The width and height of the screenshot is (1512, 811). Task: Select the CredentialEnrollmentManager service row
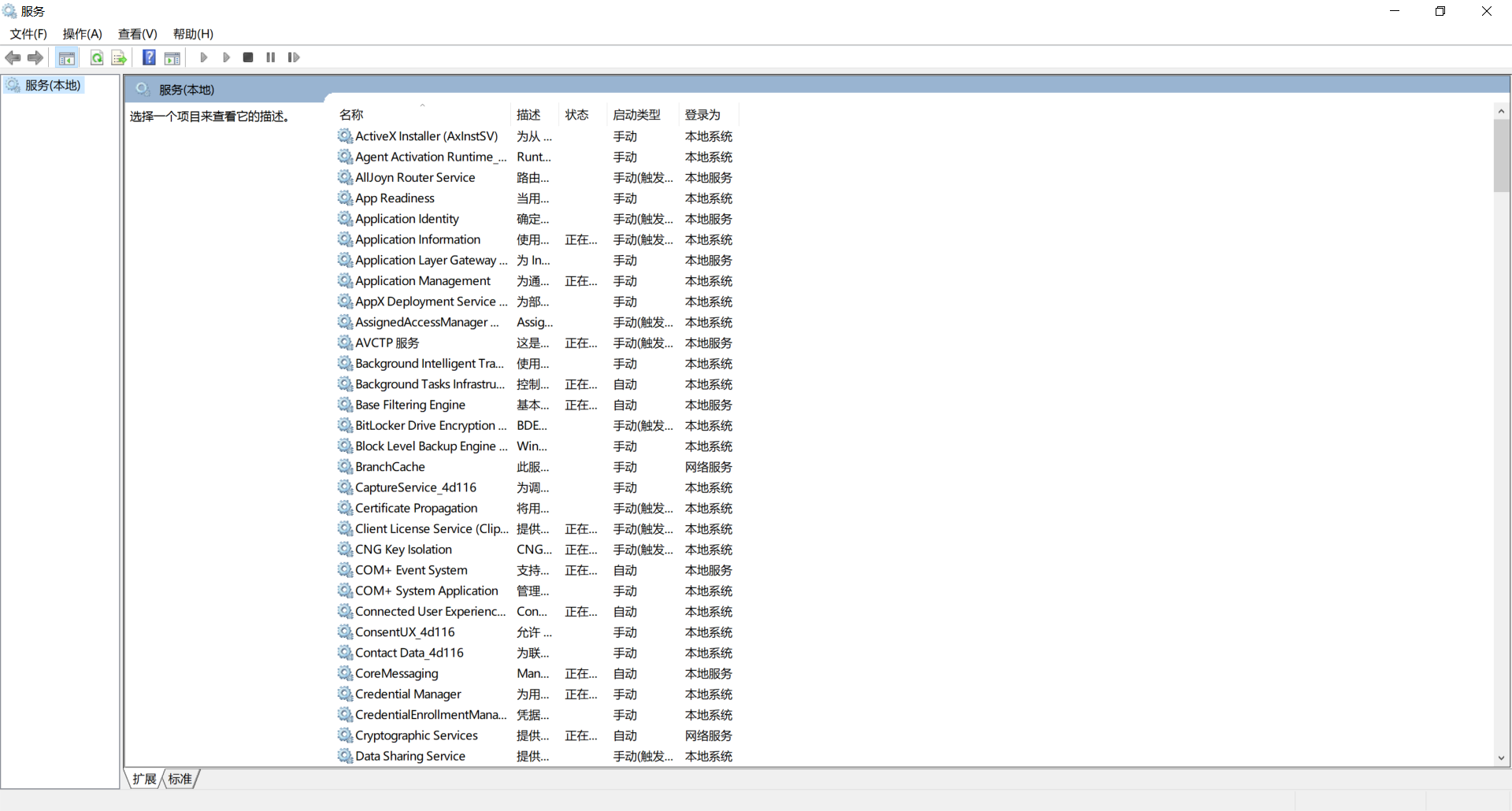pyautogui.click(x=538, y=715)
